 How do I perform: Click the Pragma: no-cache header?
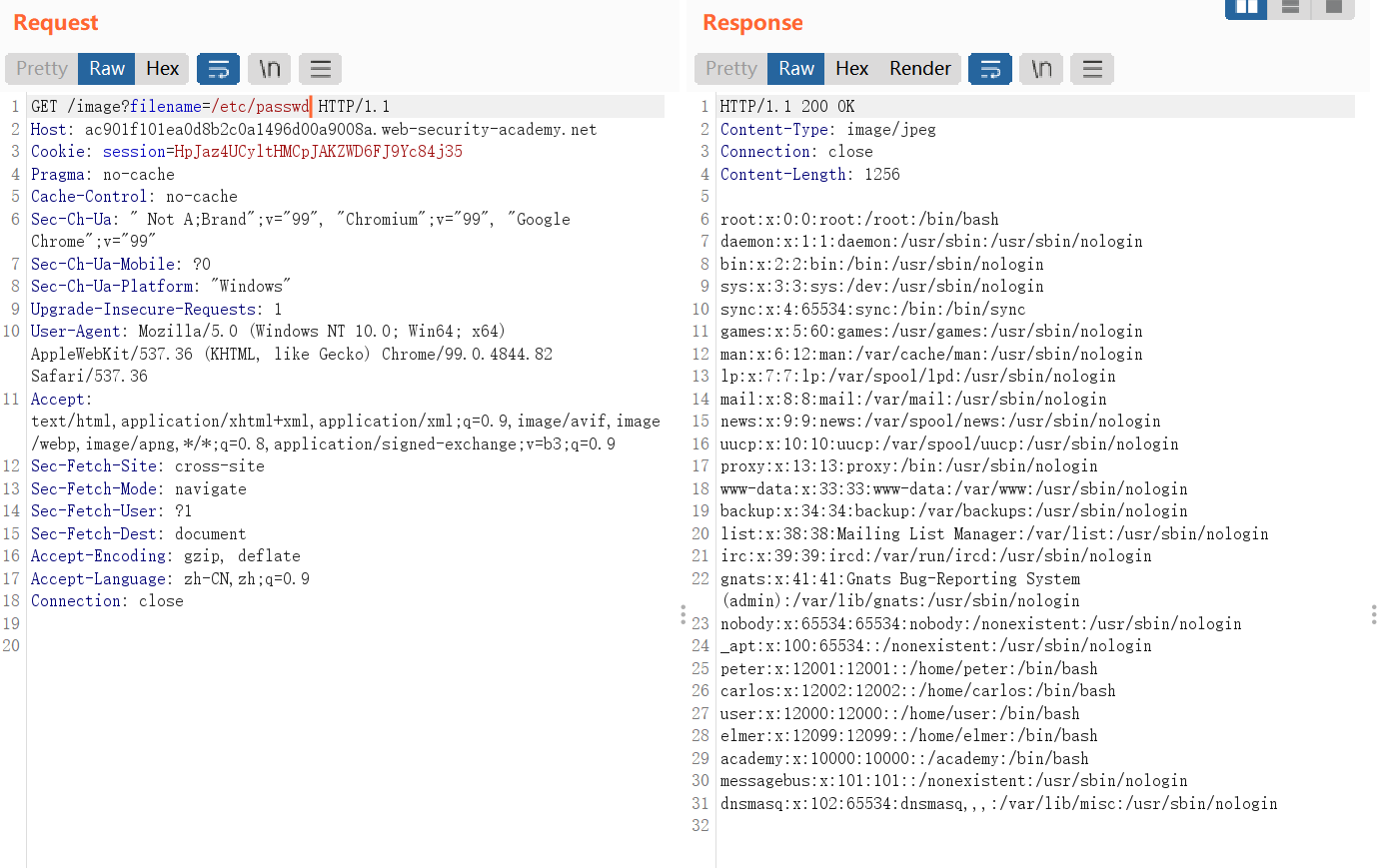click(103, 174)
